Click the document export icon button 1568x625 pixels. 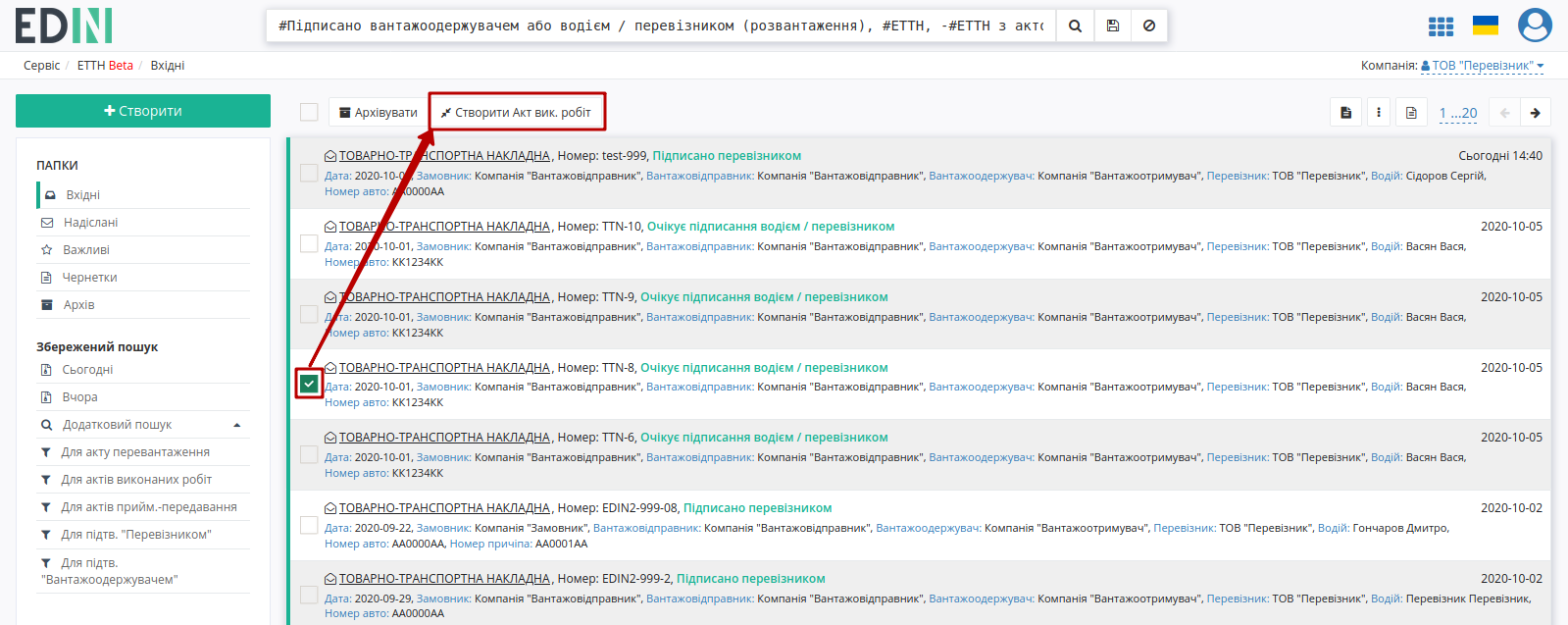1345,113
